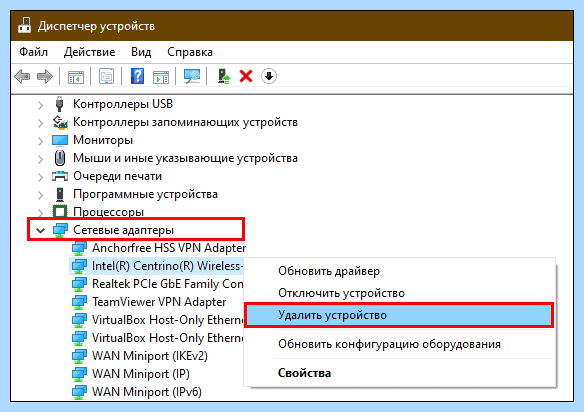Screen dimensions: 584x412
Task: Select WAN Miniport (IKEv2) entry
Action: [x=150, y=356]
